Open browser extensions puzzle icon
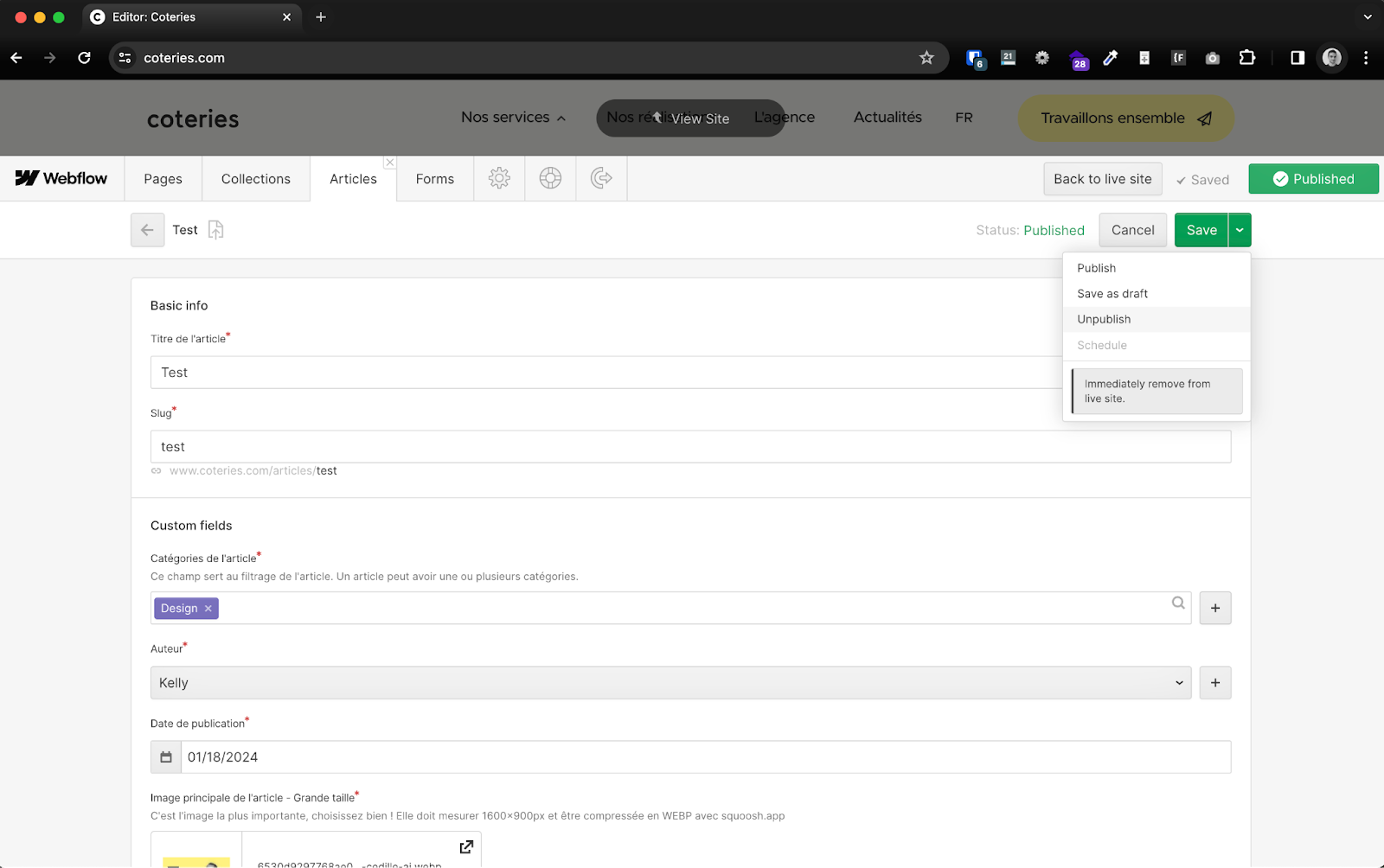This screenshot has width=1384, height=868. [1246, 58]
